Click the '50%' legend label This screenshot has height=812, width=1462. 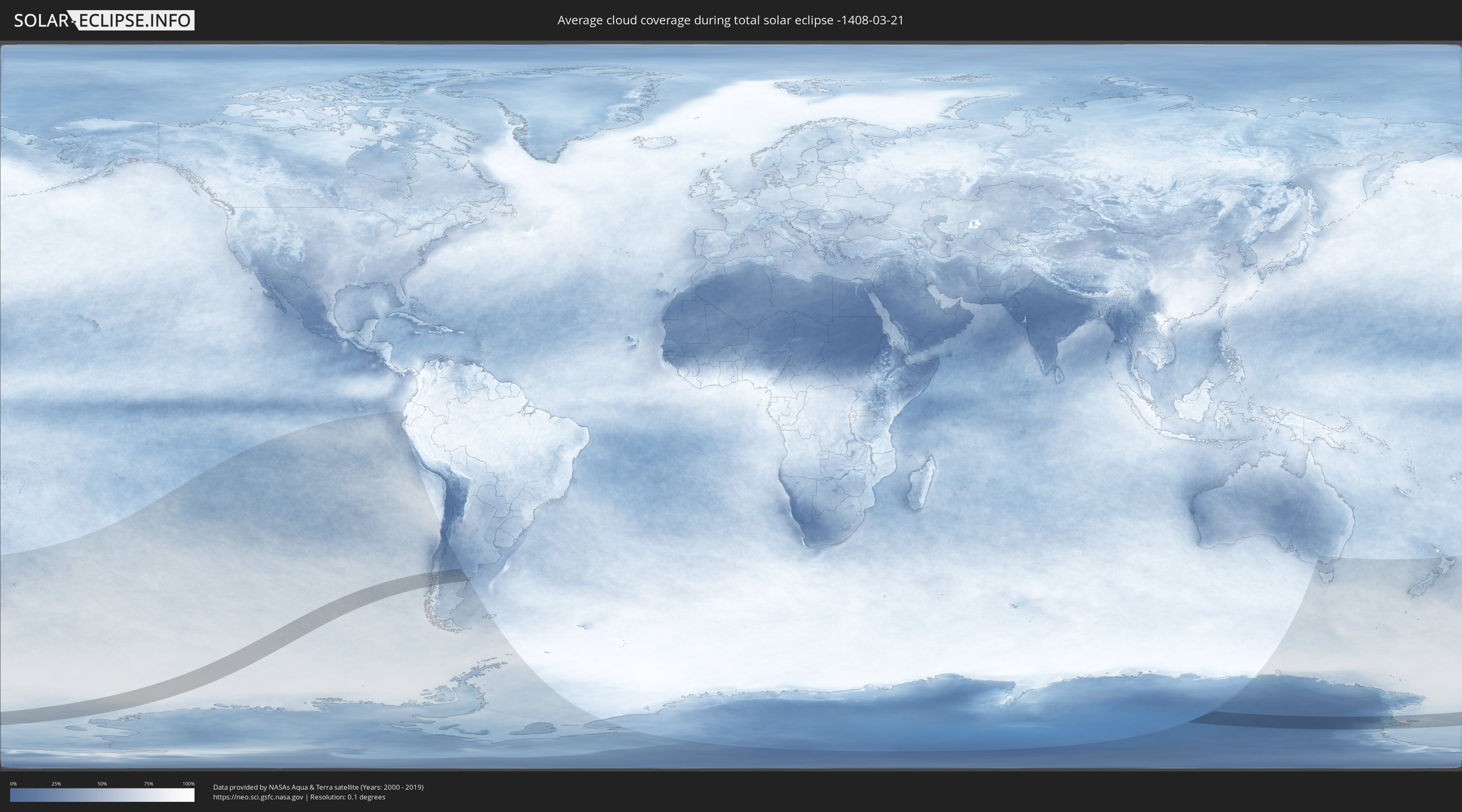click(x=102, y=784)
